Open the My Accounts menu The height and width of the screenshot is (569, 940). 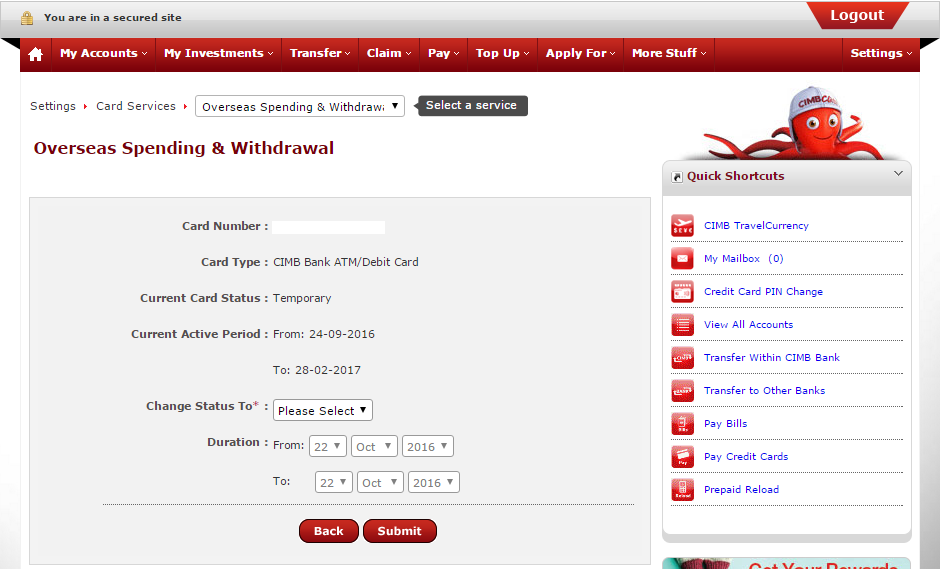coord(103,53)
